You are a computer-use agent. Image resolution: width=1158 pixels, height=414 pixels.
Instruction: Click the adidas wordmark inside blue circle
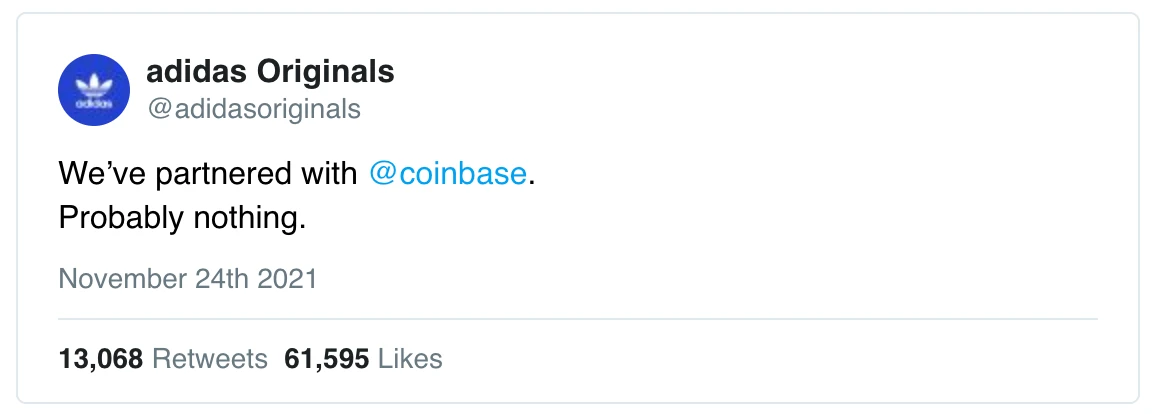click(94, 104)
